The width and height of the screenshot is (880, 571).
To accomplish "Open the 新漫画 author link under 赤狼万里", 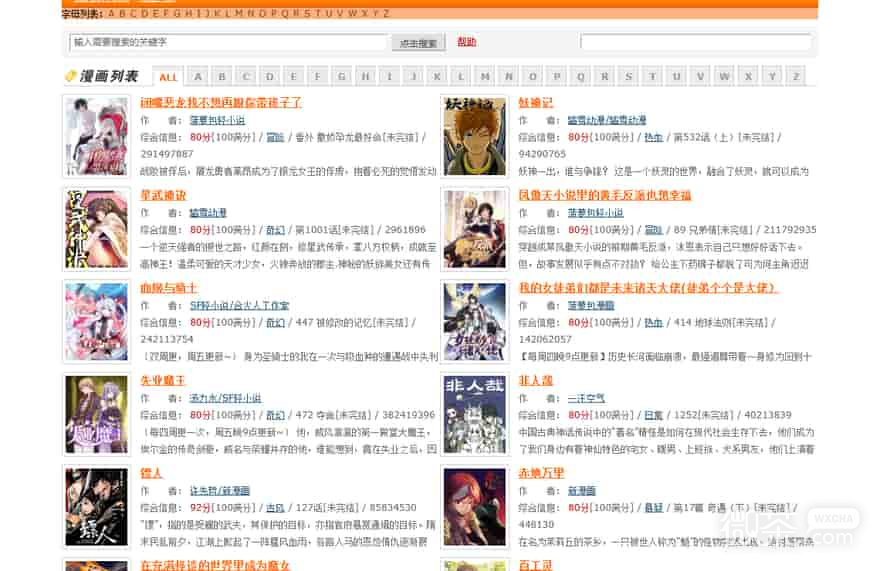I will tap(581, 491).
